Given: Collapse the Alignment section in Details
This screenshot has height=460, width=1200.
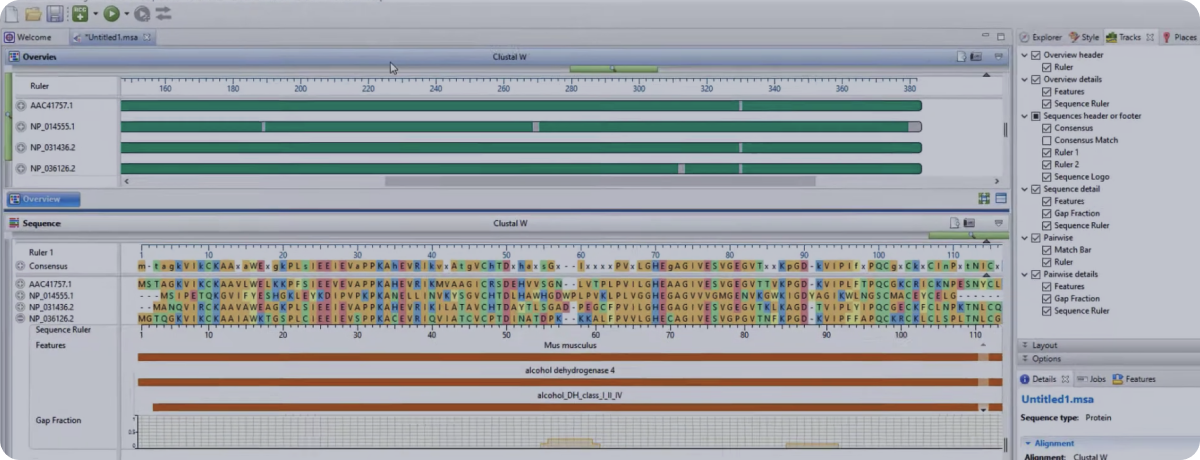Looking at the screenshot, I should [x=1027, y=443].
